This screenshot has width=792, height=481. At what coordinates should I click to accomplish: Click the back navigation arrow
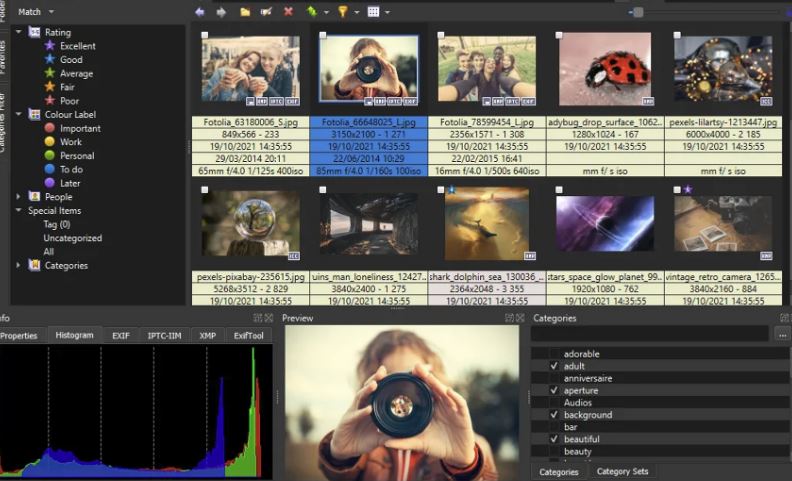[x=200, y=12]
